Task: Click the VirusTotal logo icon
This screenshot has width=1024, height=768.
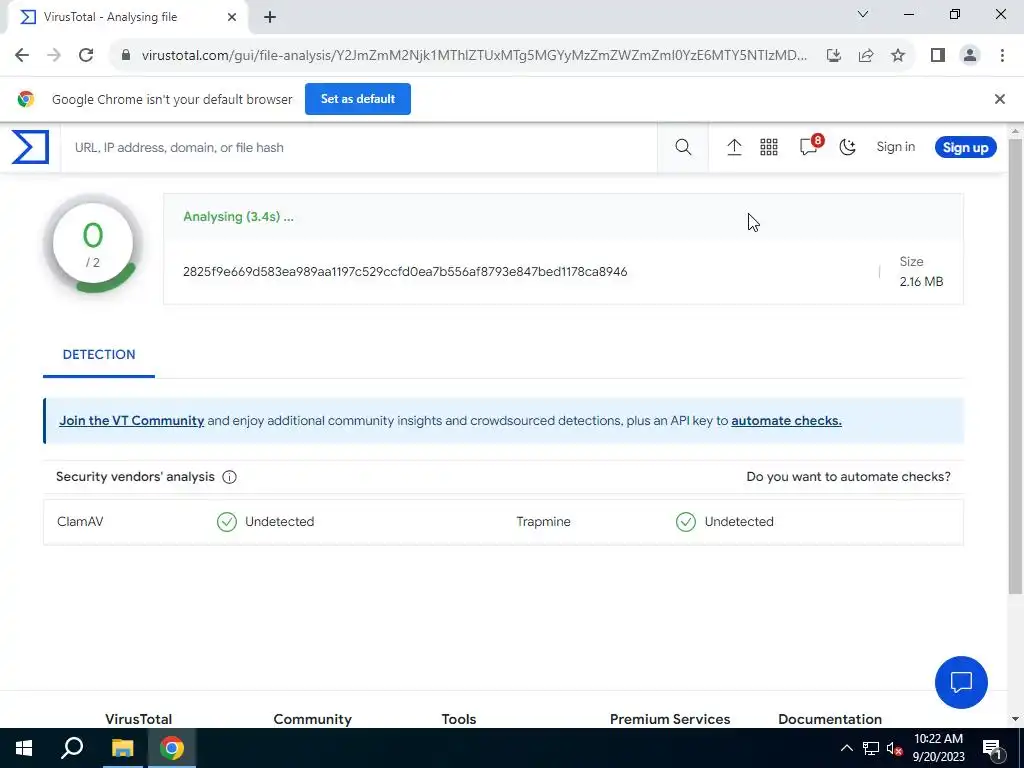Action: pyautogui.click(x=30, y=147)
